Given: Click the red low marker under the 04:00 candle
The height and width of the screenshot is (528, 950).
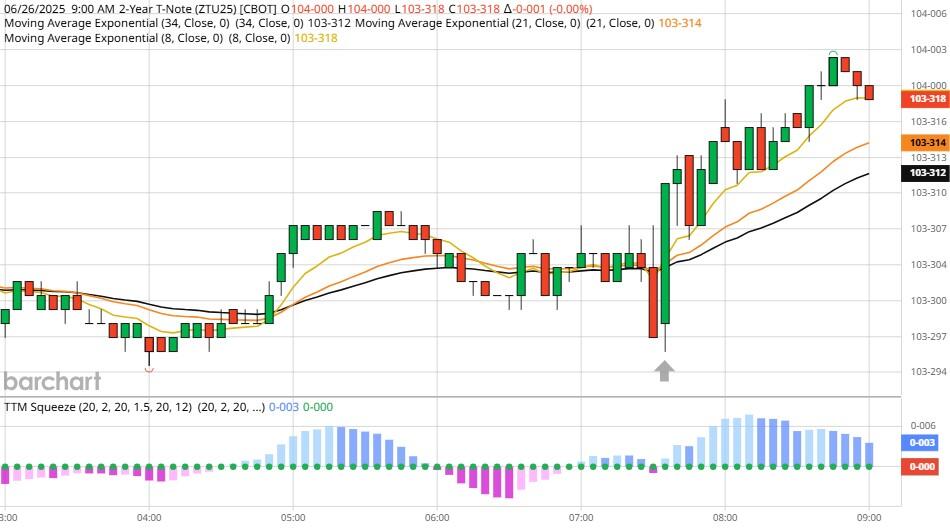Looking at the screenshot, I should pyautogui.click(x=149, y=369).
